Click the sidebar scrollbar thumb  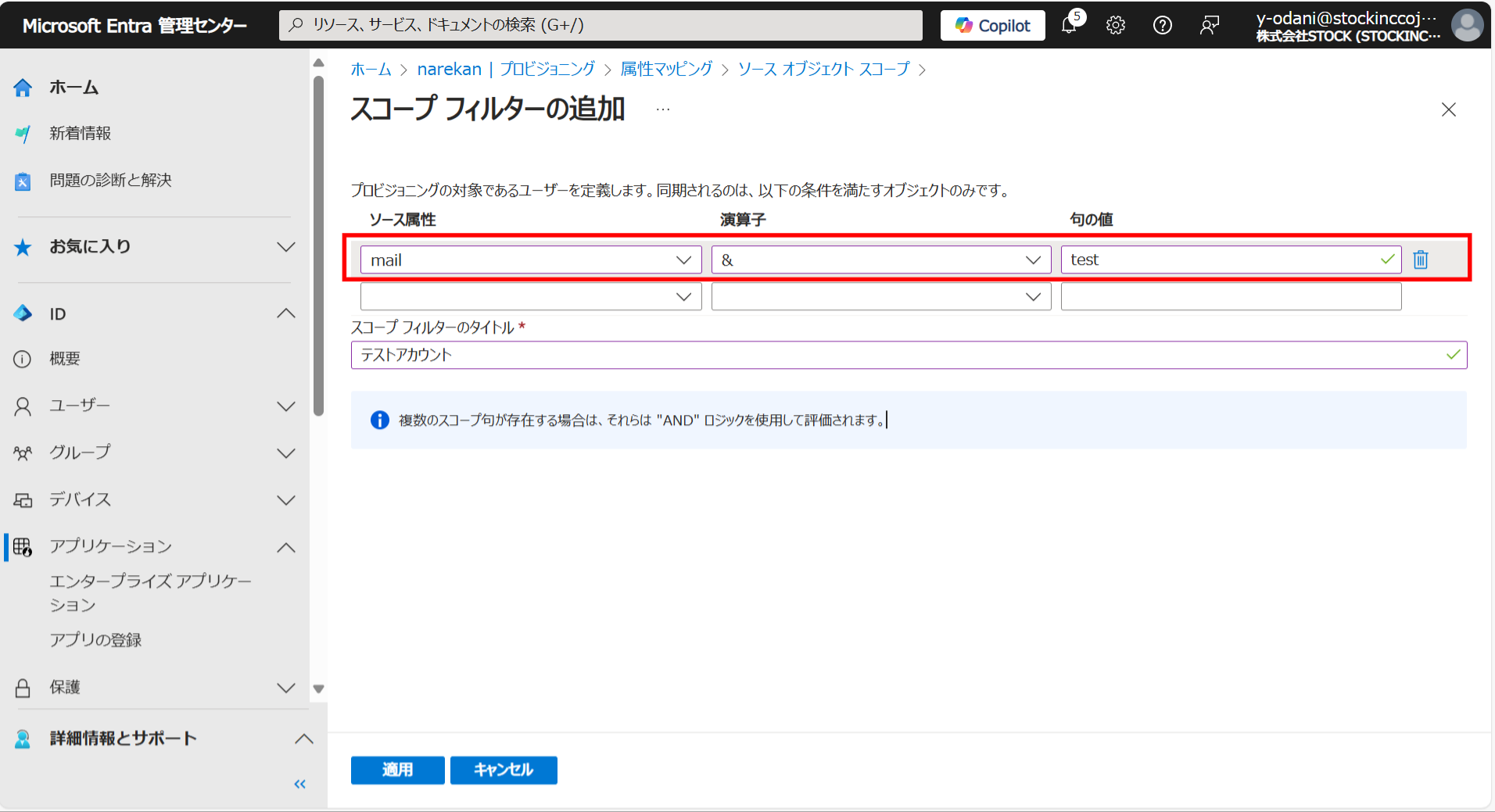click(x=318, y=246)
